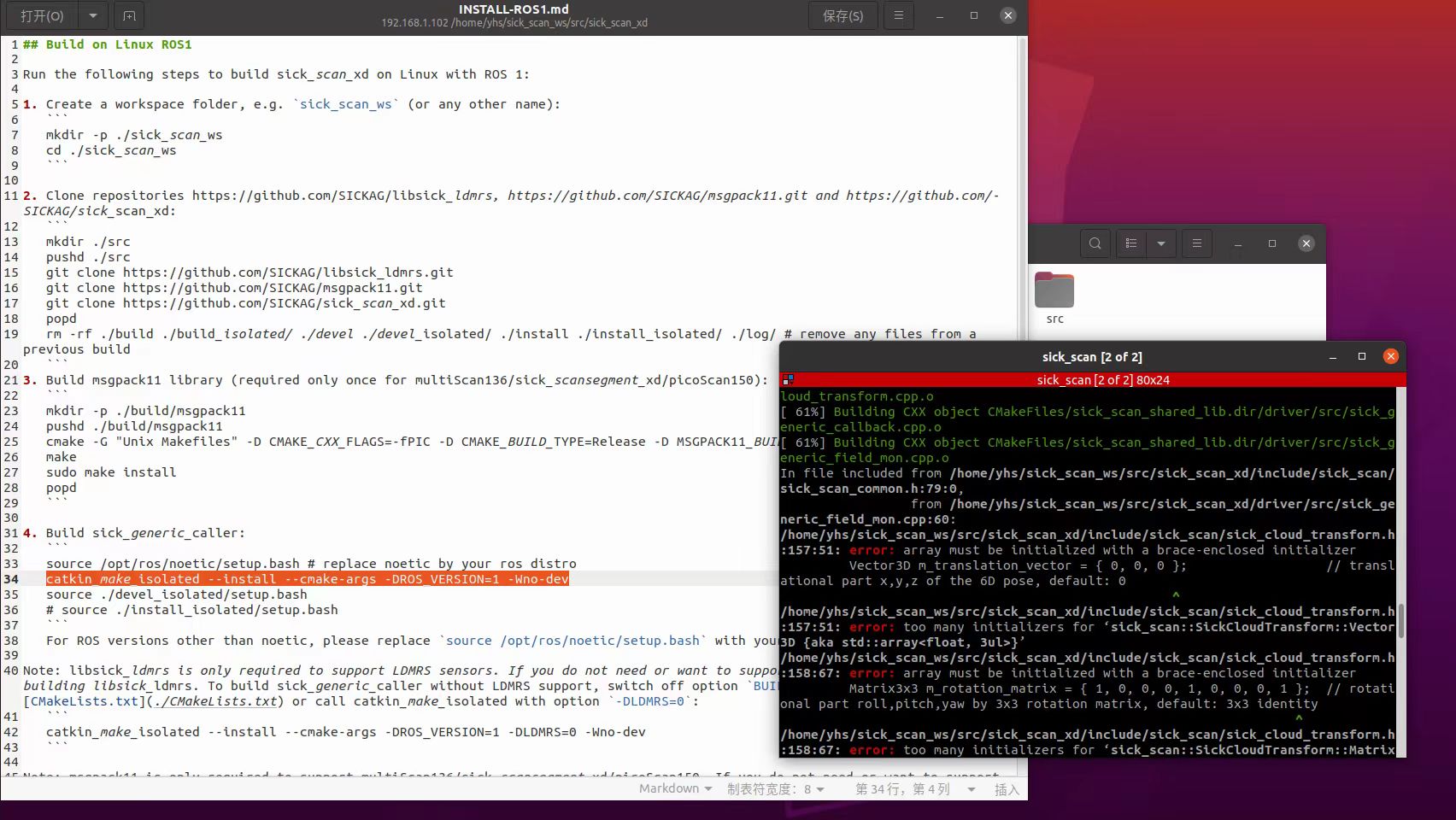
Task: Create a new document via gedit's new-tab icon
Action: (x=129, y=15)
